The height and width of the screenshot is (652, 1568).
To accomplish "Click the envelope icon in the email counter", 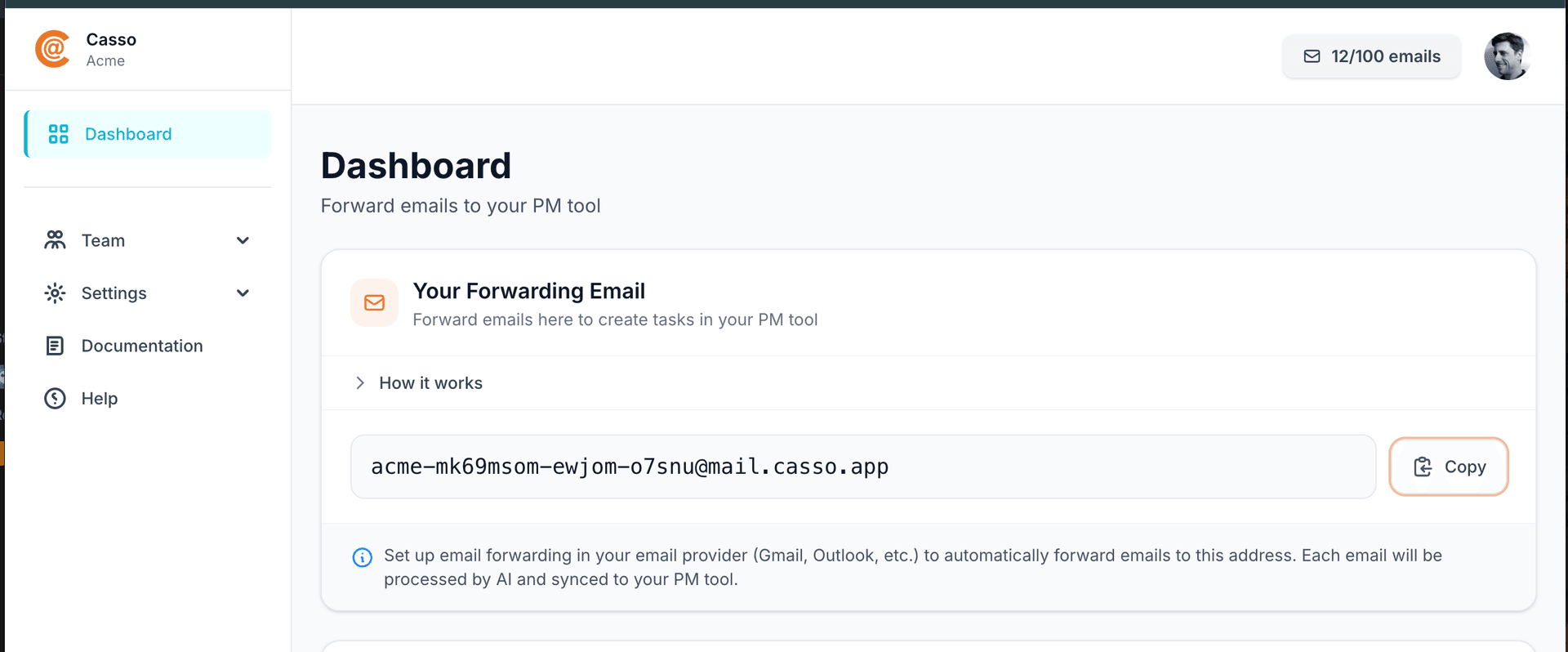I will 1312,56.
